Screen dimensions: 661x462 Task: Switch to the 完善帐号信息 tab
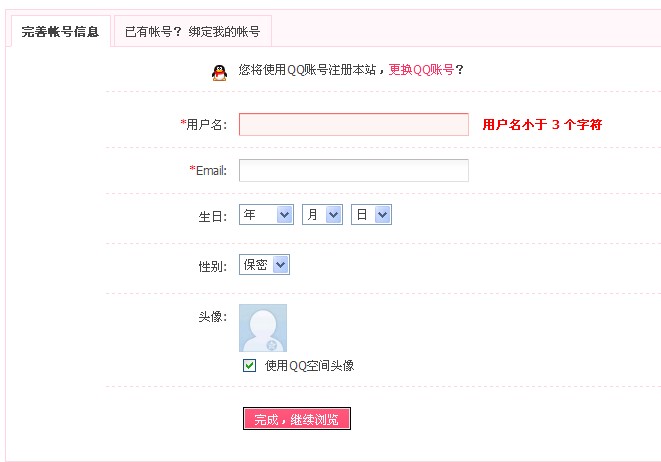(60, 32)
